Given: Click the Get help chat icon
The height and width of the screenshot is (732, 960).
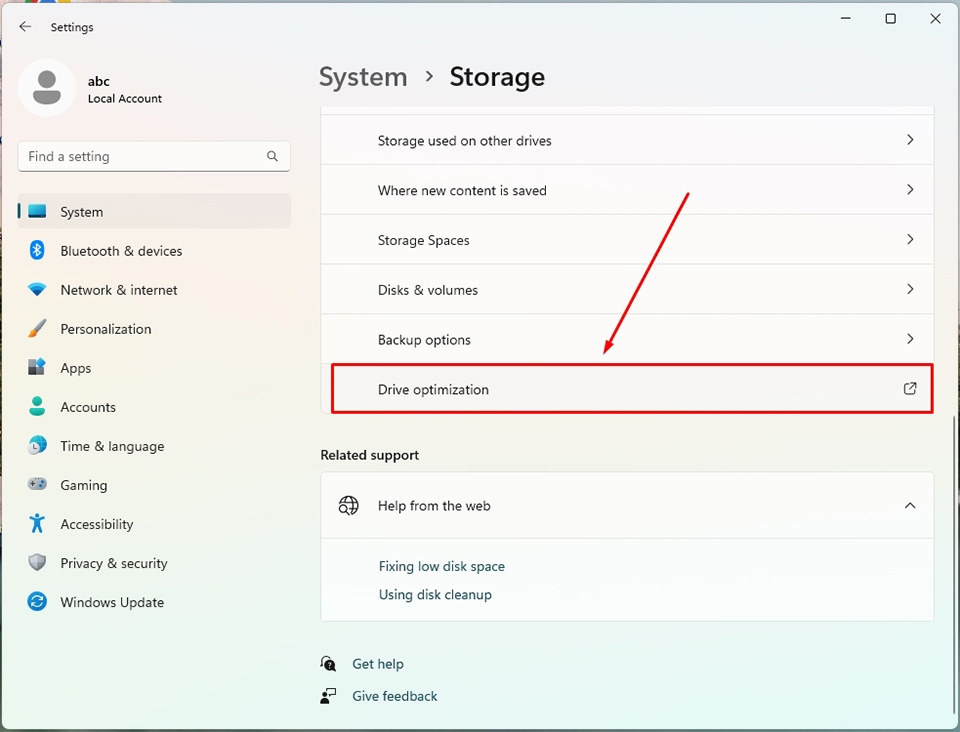Looking at the screenshot, I should [328, 663].
